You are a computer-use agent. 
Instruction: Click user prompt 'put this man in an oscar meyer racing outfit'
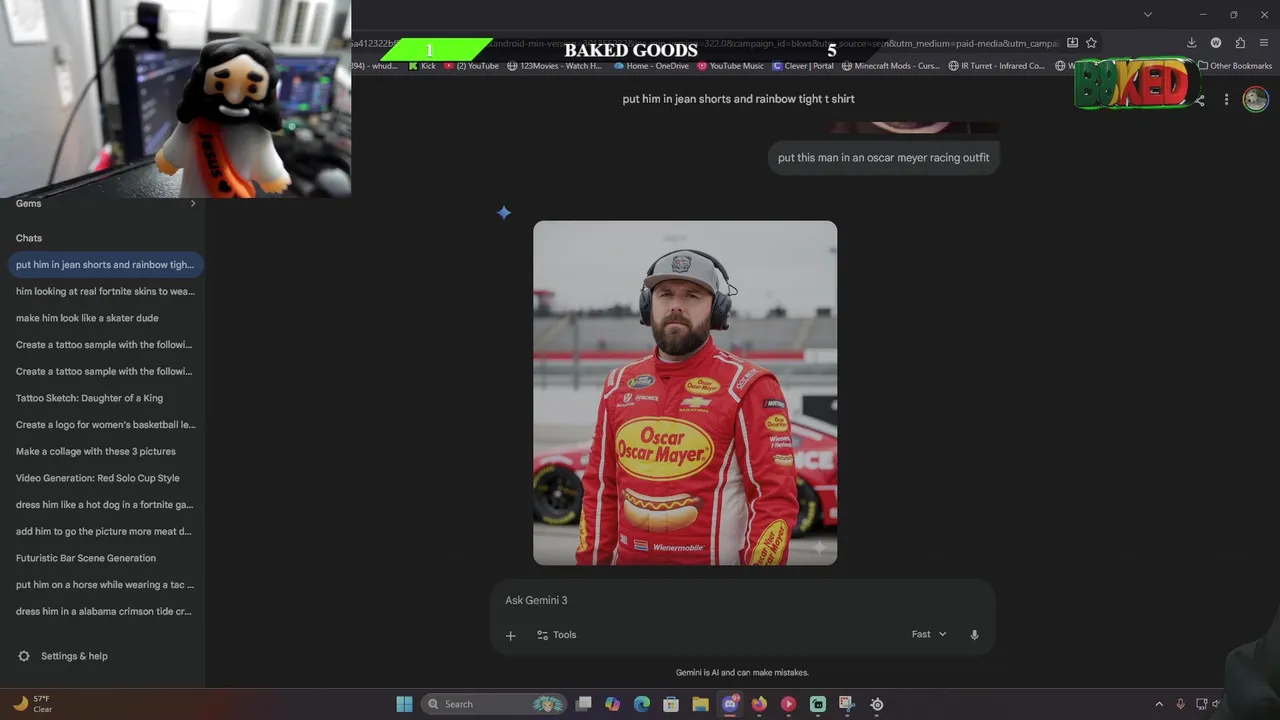pos(884,158)
